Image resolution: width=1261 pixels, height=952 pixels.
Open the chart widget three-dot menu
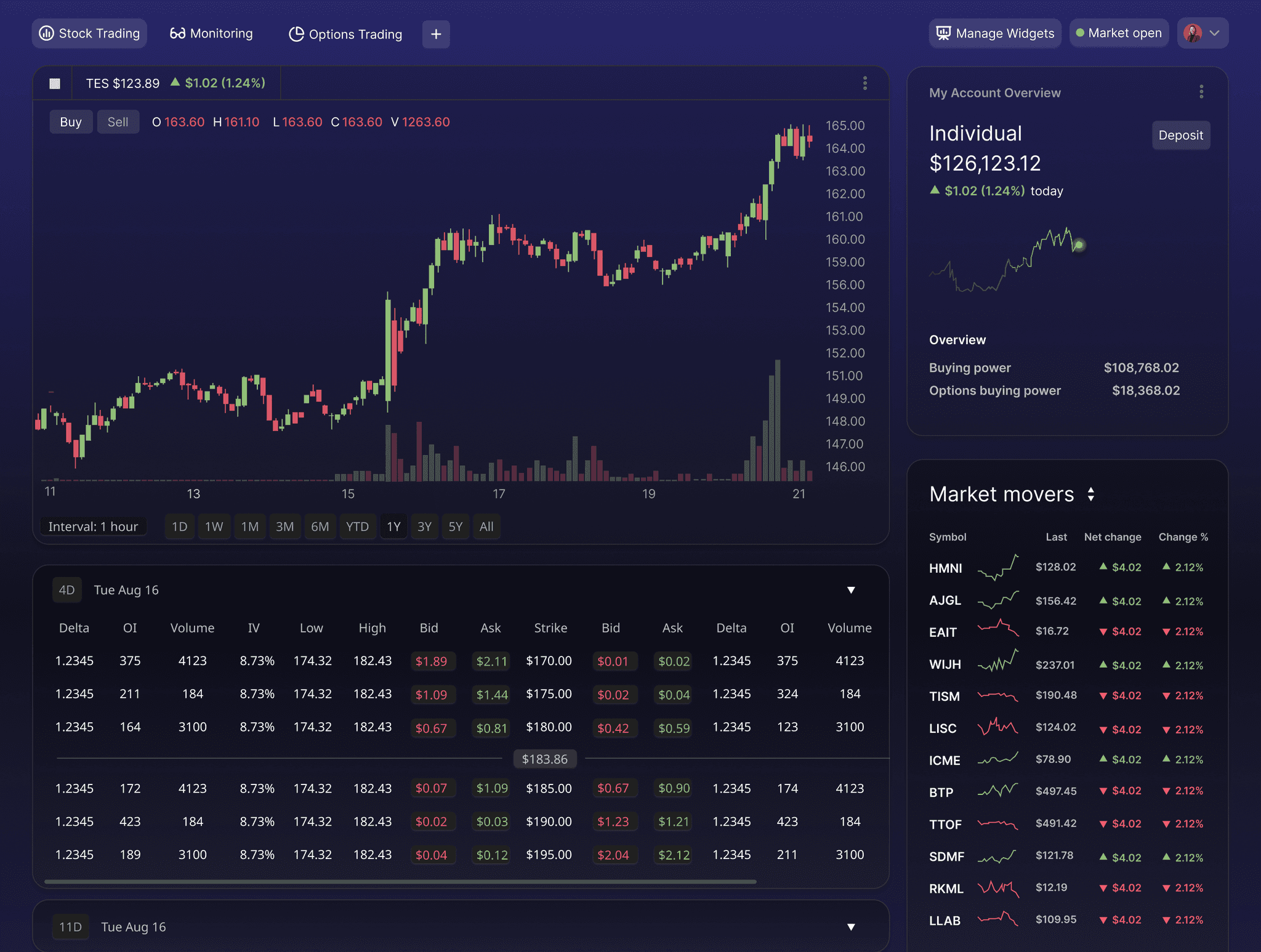(865, 83)
